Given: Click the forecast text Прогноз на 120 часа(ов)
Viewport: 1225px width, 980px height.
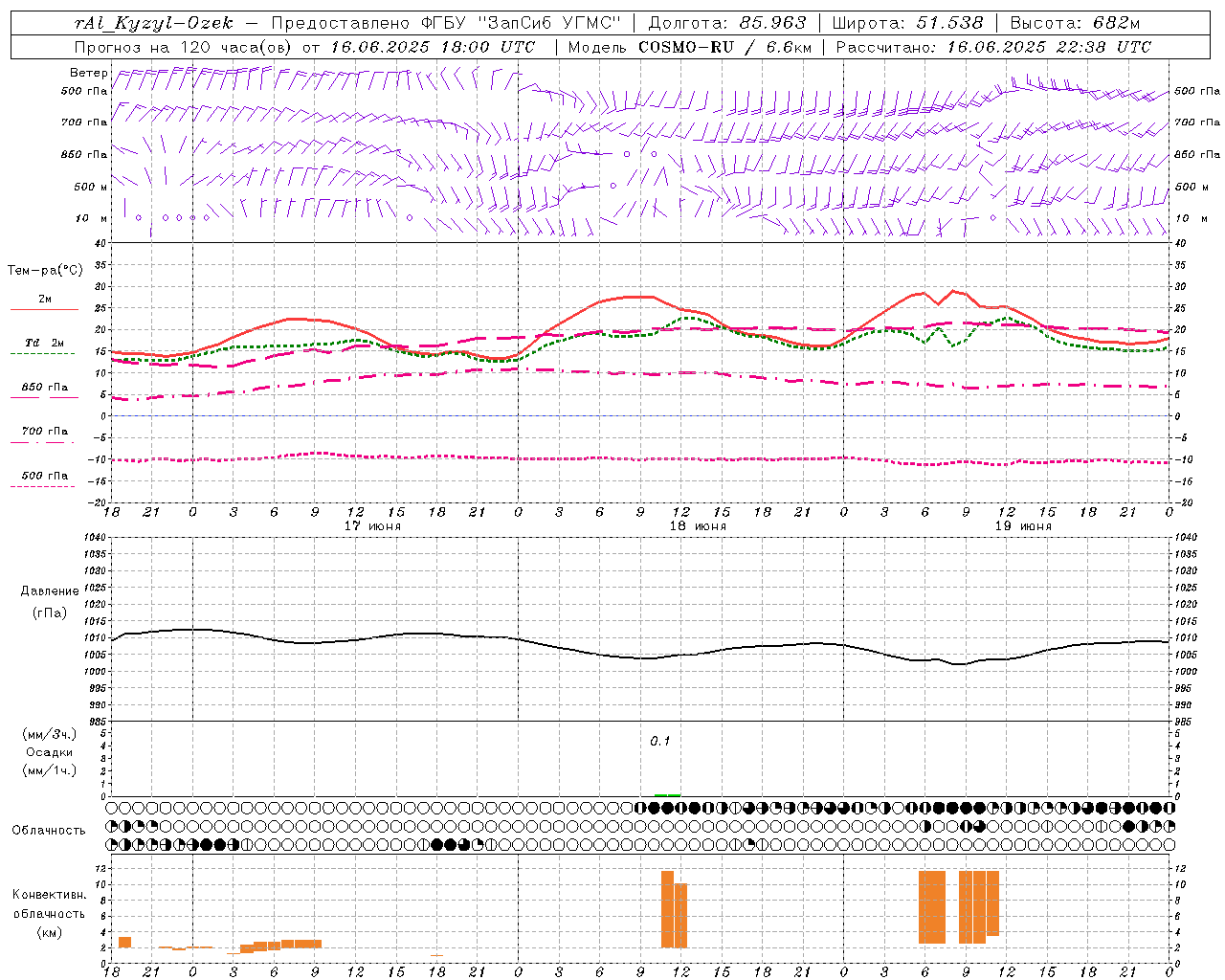Looking at the screenshot, I should [184, 47].
